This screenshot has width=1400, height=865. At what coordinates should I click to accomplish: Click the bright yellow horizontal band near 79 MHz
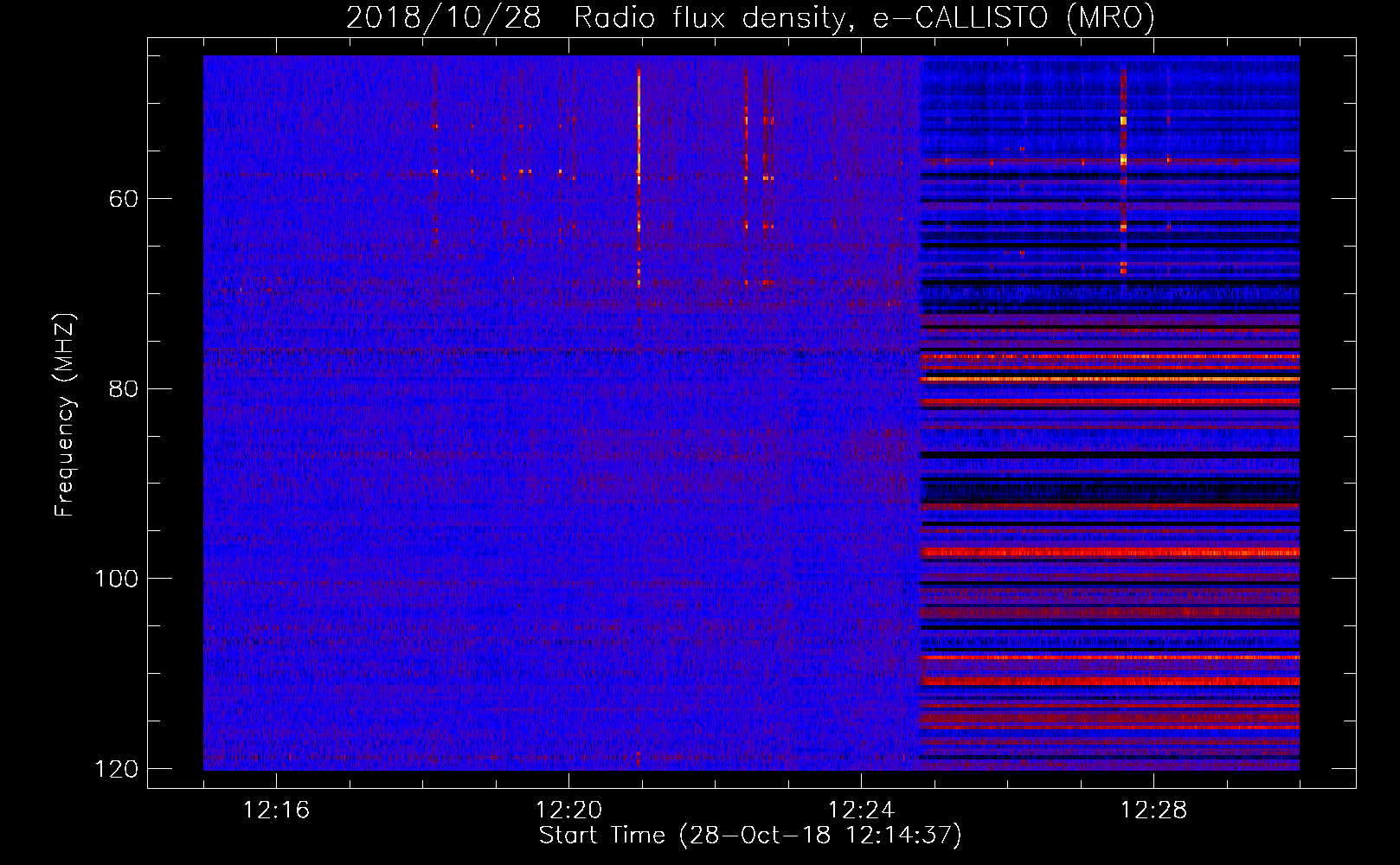click(1110, 379)
